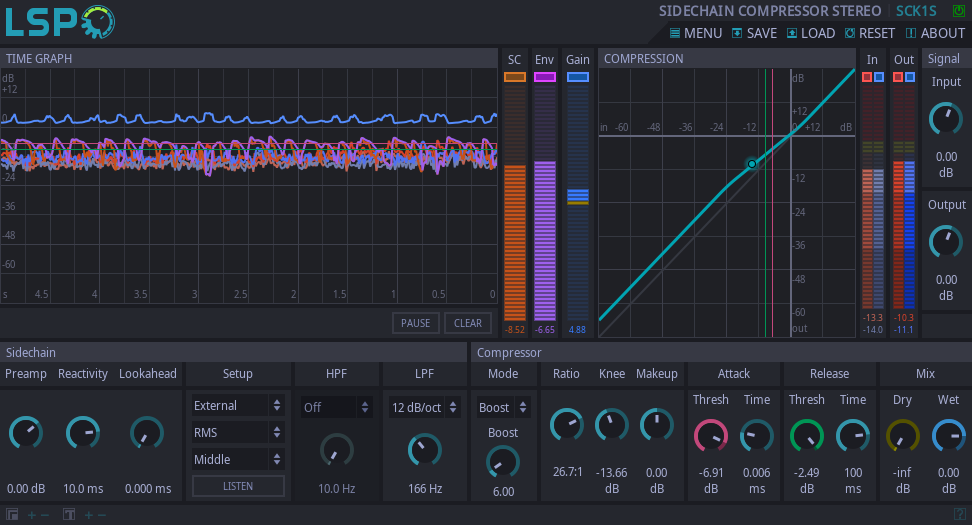Click the HPF frequency knob
Image resolution: width=972 pixels, height=525 pixels.
(x=337, y=450)
